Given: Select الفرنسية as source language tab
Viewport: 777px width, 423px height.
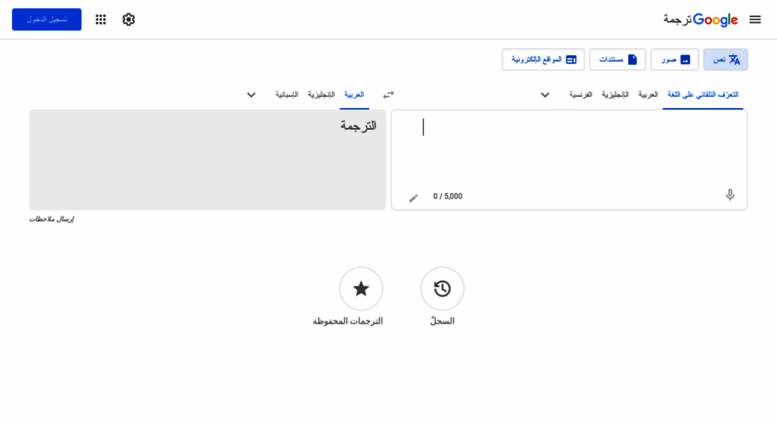Looking at the screenshot, I should 580,95.
